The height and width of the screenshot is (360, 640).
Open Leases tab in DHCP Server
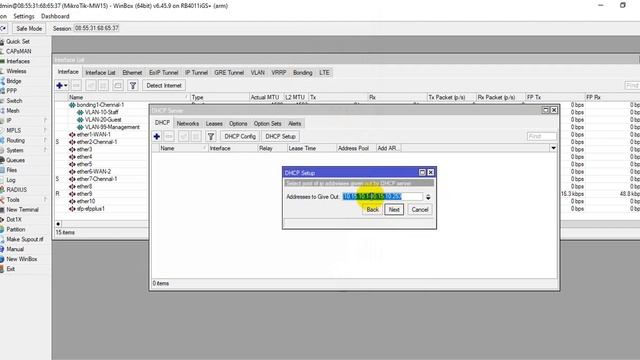(214, 124)
